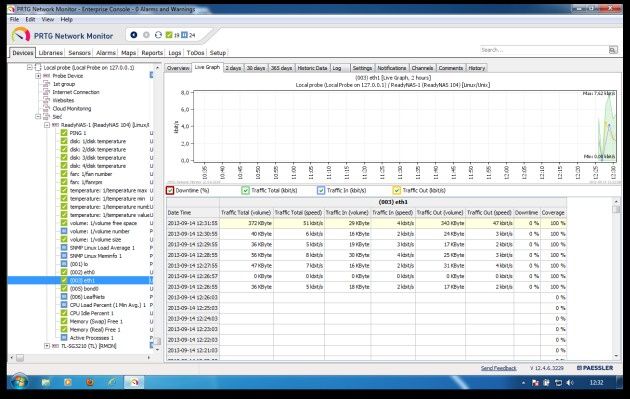Viewport: 630px width, 399px height.
Task: Click data table vertical scrollbar down arrow
Action: click(616, 356)
